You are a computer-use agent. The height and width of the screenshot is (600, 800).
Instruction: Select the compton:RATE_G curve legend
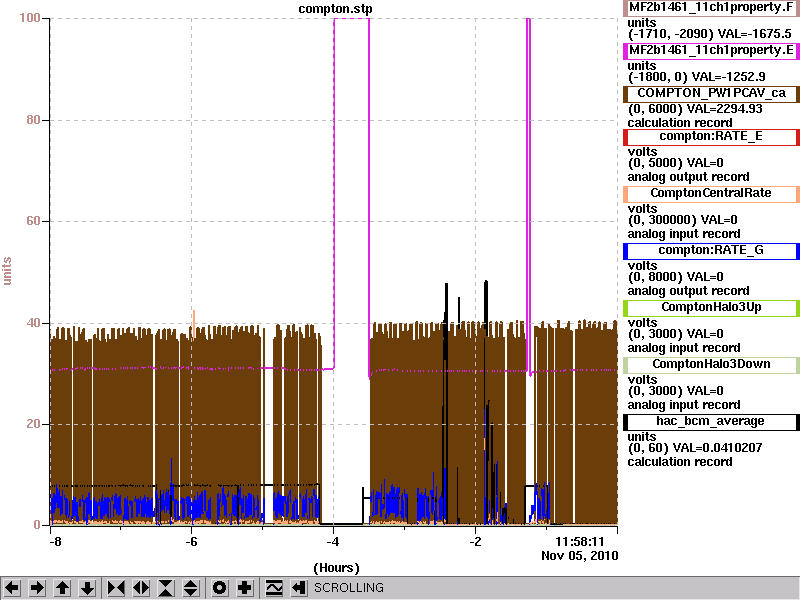(711, 251)
